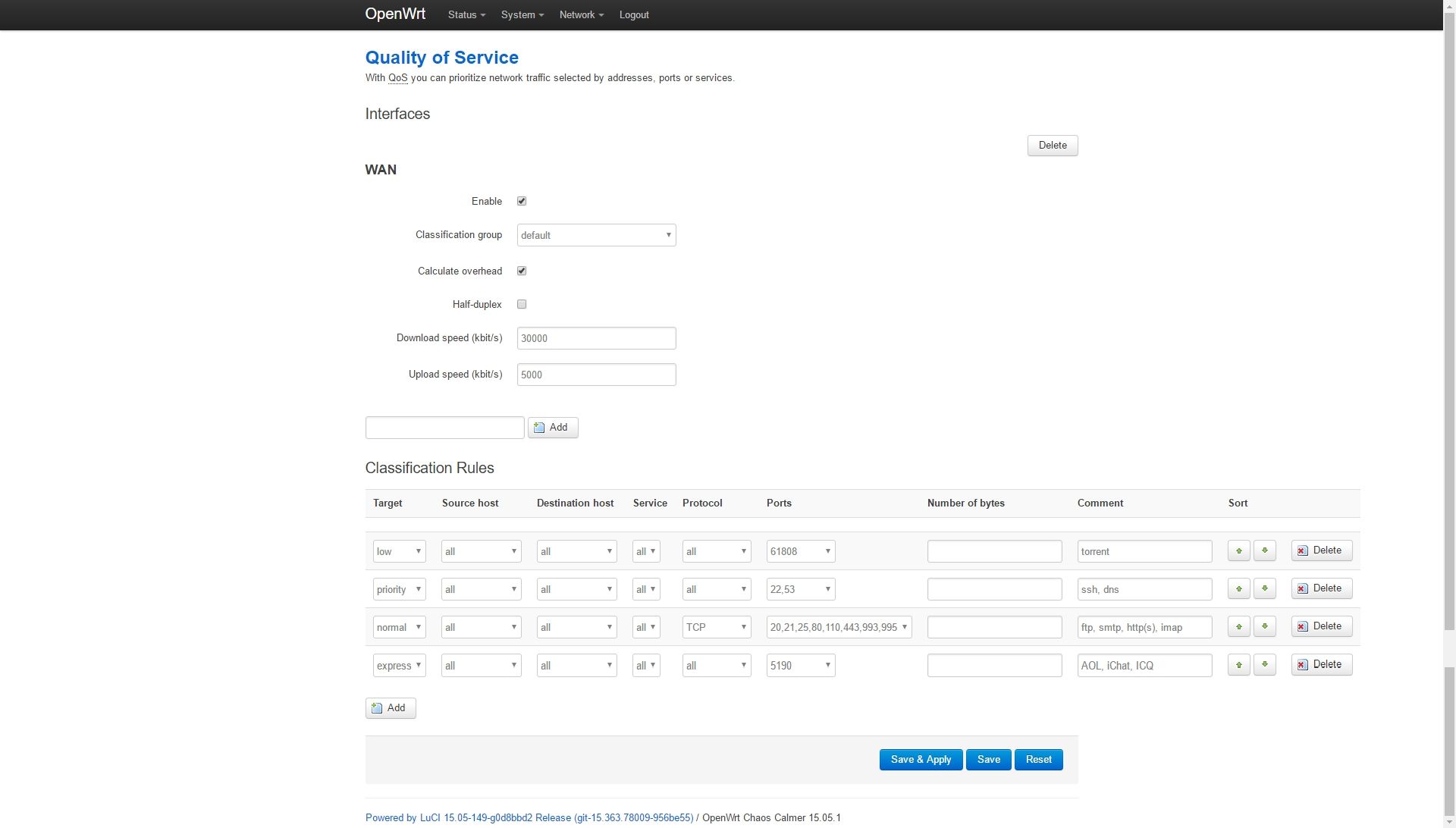Delete the AOL, iChat classification rule
Screen dimensions: 1456x828
(1322, 665)
